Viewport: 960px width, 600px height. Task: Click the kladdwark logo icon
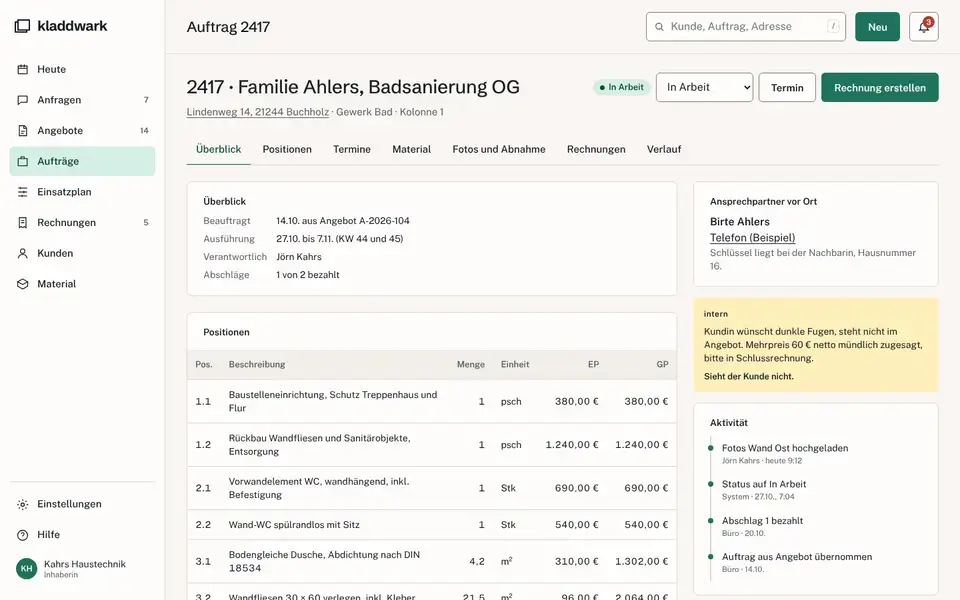coord(22,26)
